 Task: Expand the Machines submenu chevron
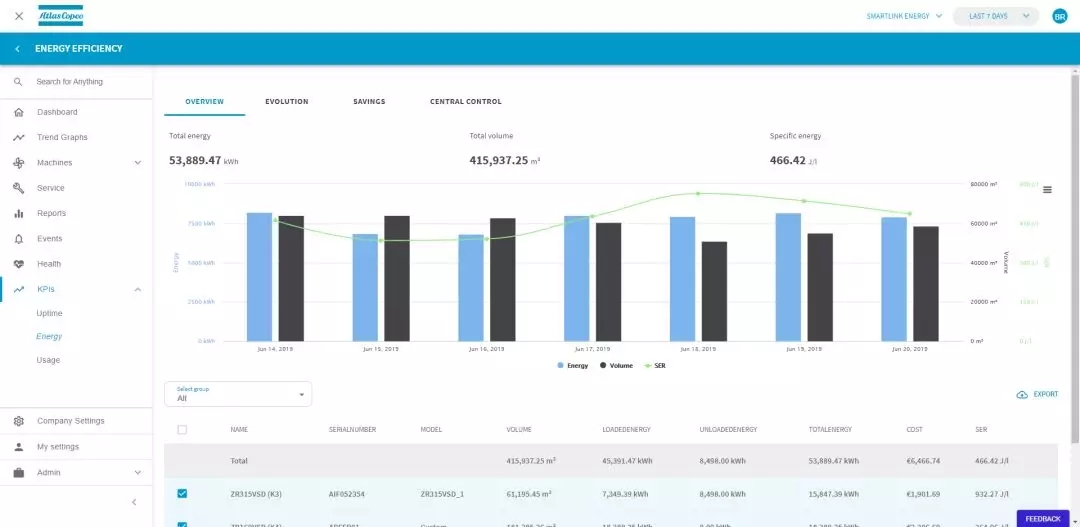coord(138,163)
